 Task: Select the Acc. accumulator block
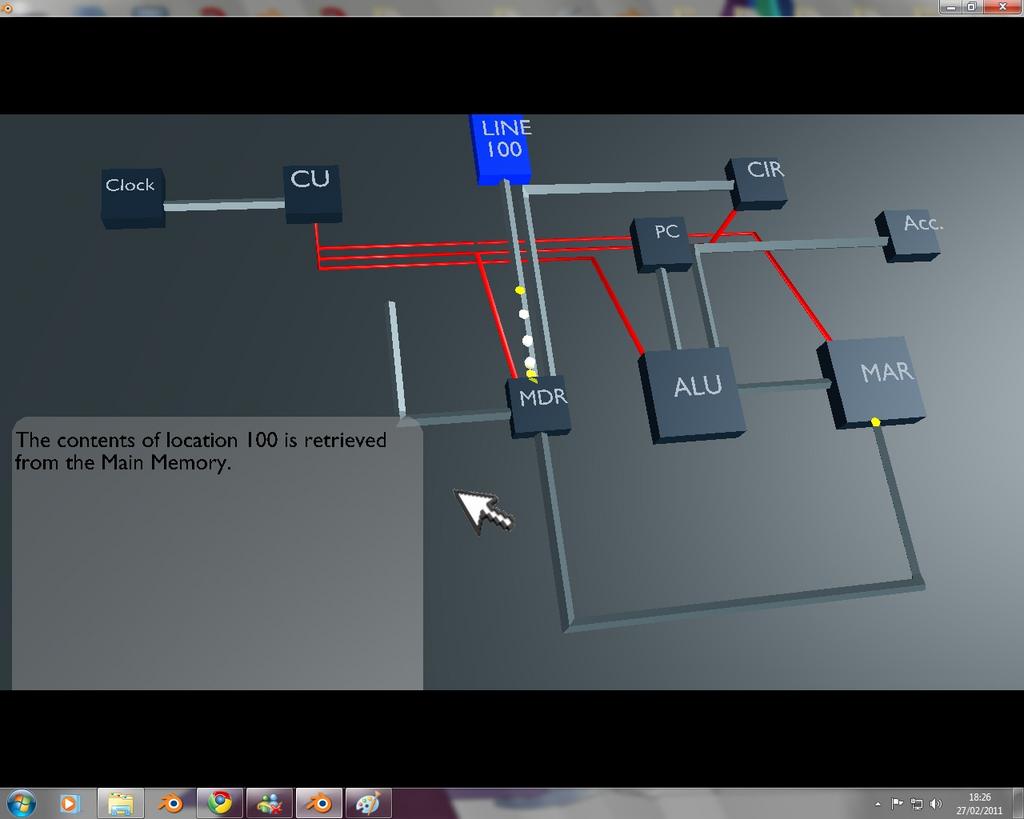click(x=908, y=236)
